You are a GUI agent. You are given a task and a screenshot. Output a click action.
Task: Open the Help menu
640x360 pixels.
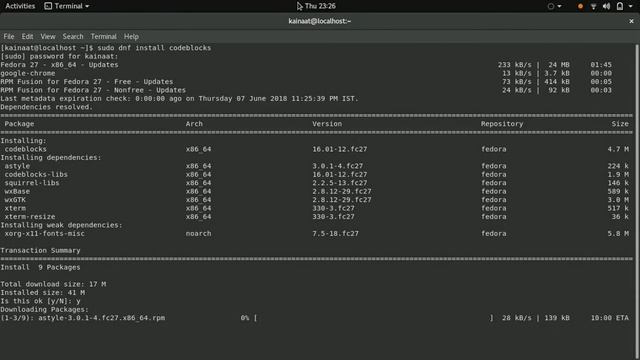(x=131, y=36)
